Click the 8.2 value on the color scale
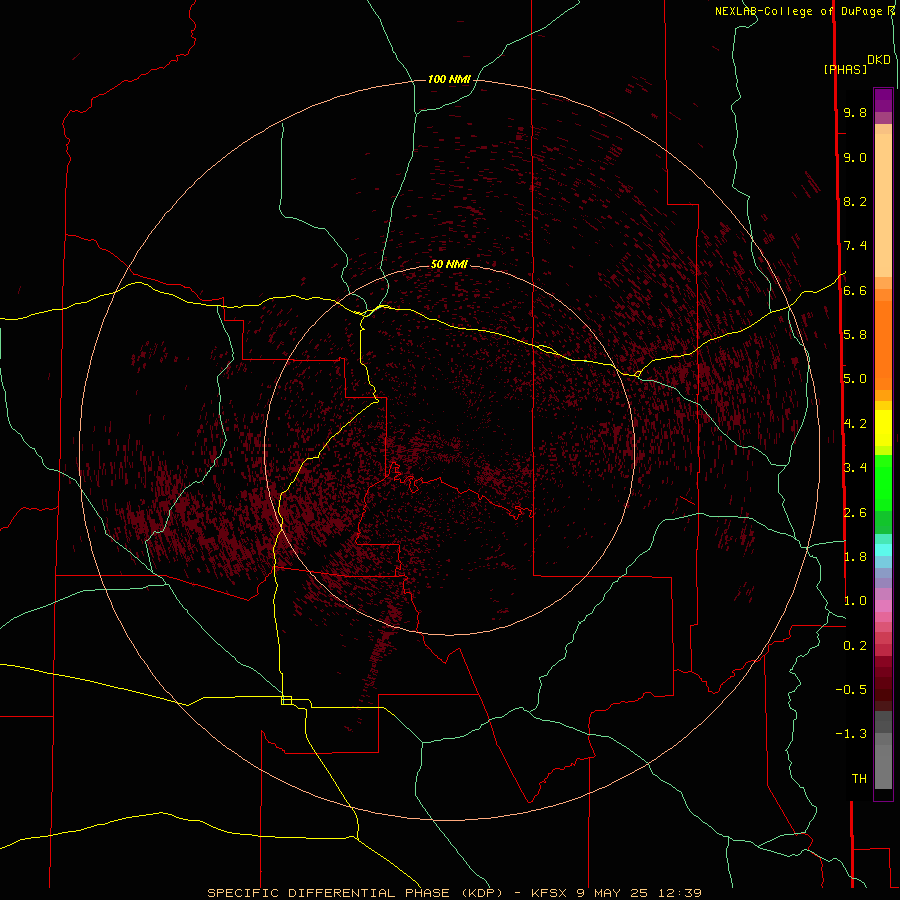900x900 pixels. coord(855,201)
